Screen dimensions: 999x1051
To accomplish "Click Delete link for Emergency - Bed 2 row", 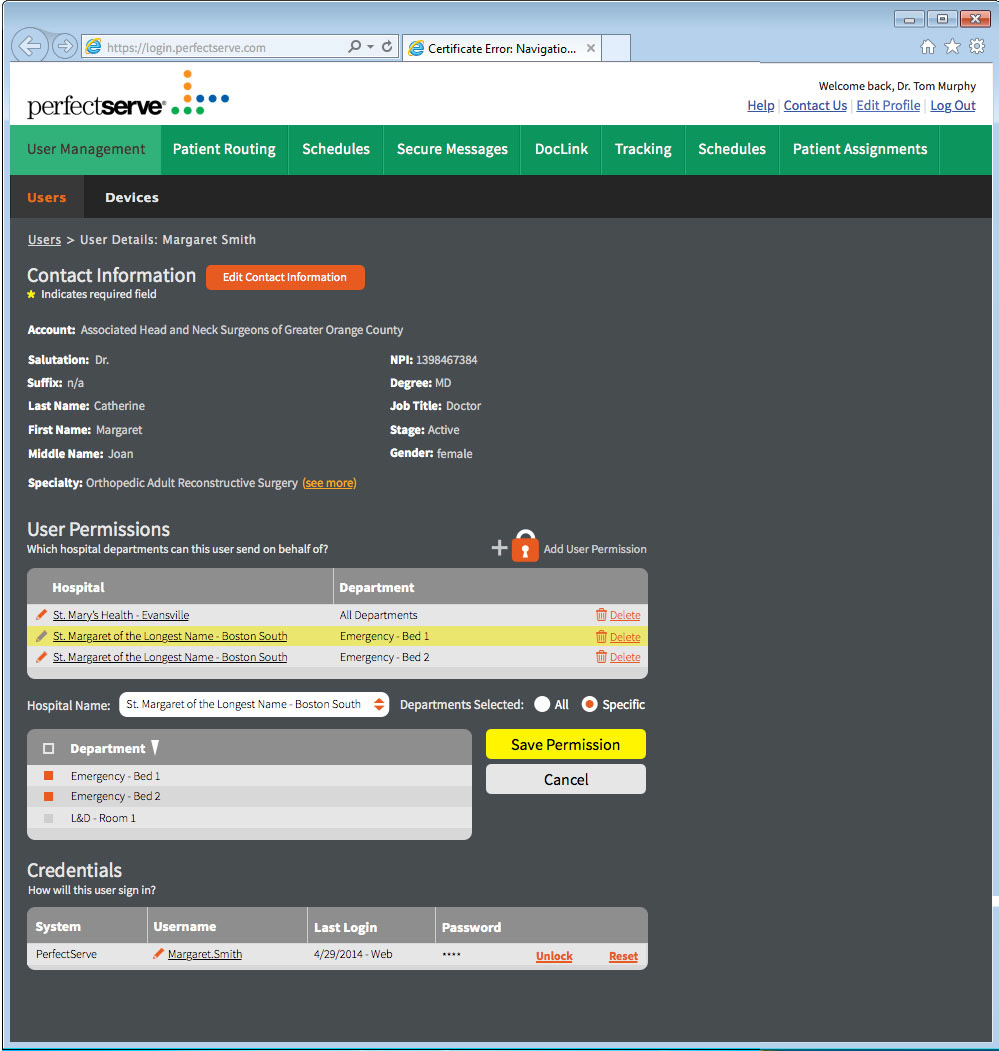I will 625,658.
